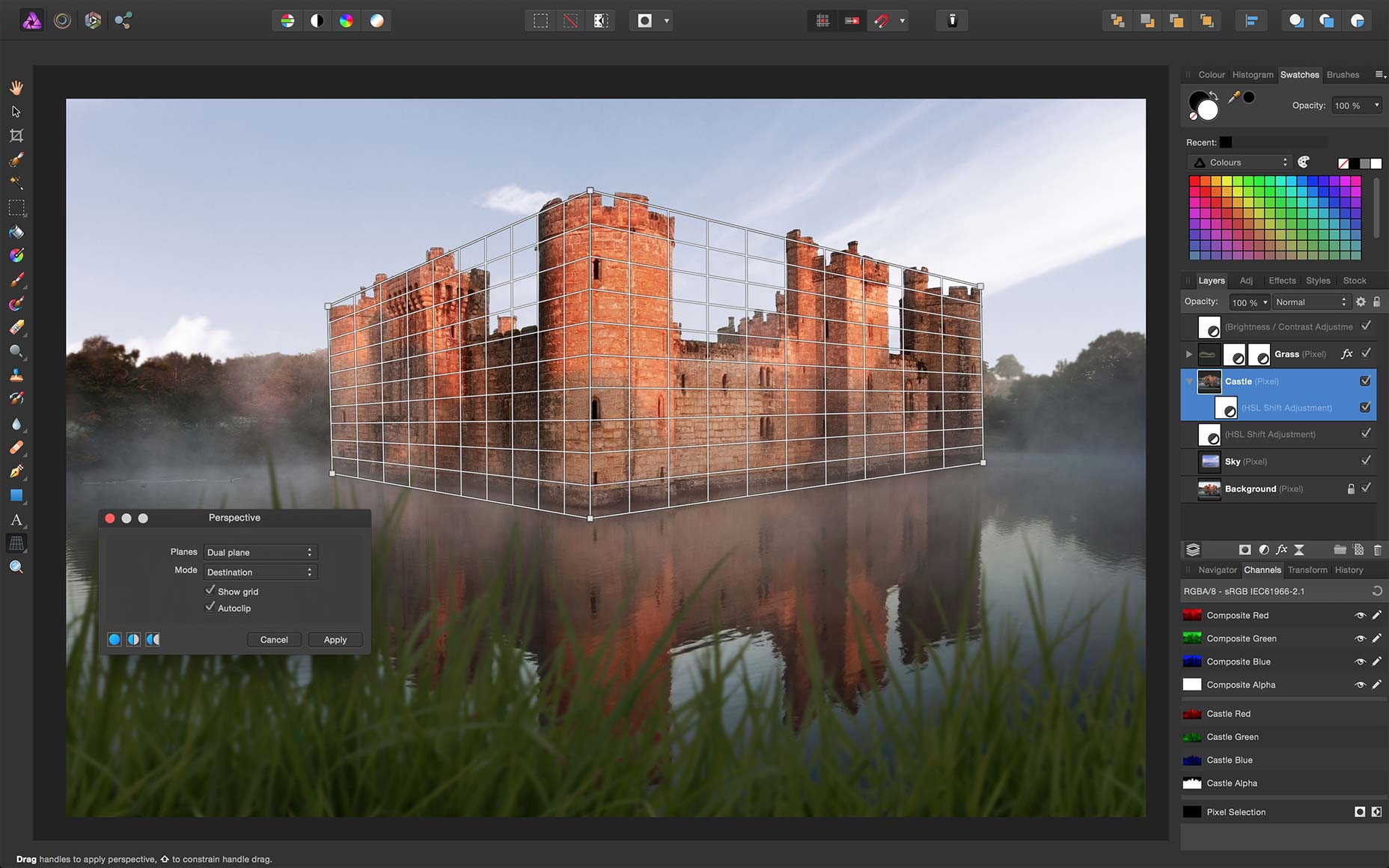This screenshot has width=1389, height=868.
Task: Hide the Sky layer
Action: click(1367, 461)
